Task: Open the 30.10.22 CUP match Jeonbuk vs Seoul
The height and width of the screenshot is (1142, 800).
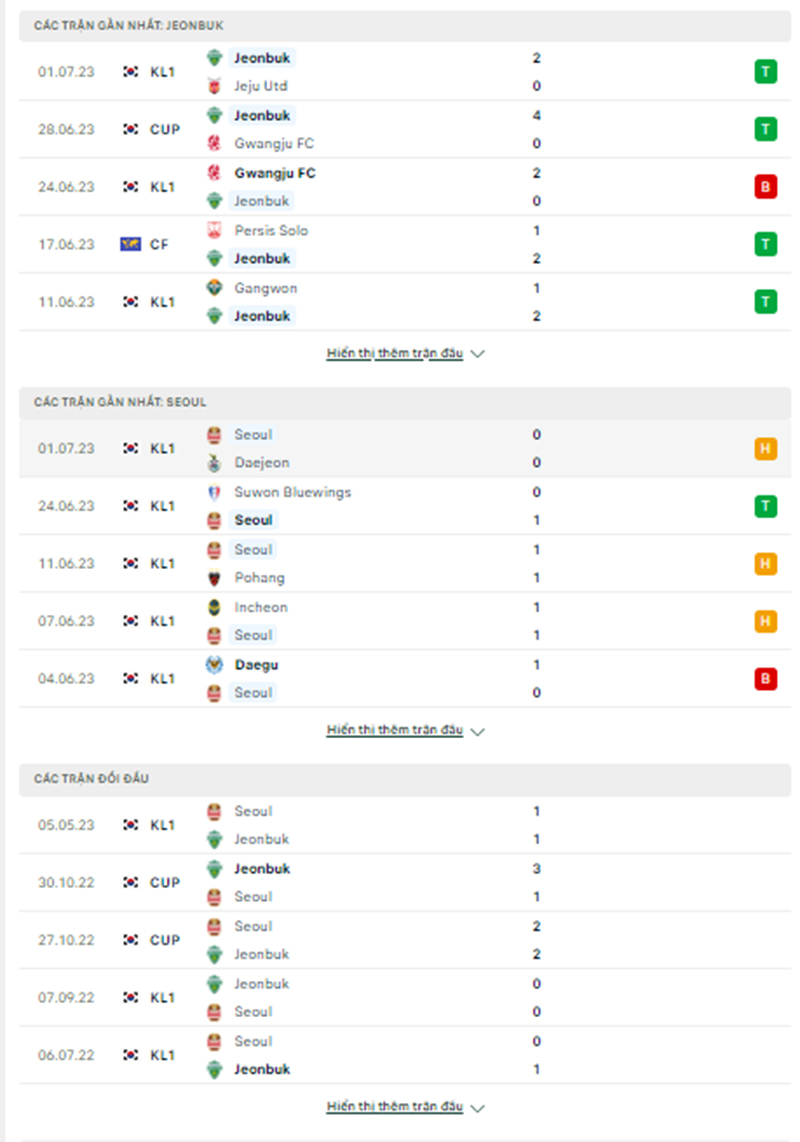Action: [405, 882]
